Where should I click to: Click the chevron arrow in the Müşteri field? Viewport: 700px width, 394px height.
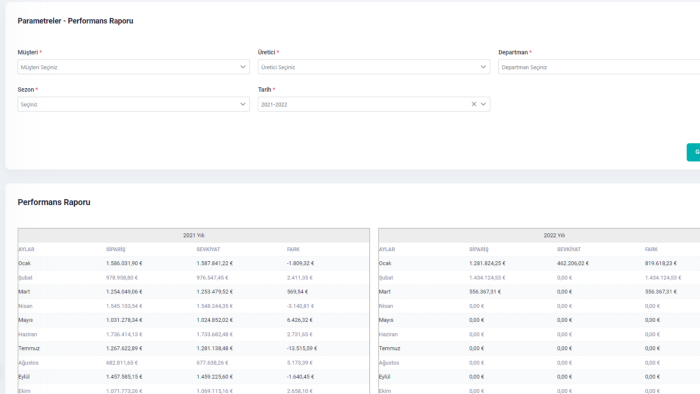click(243, 67)
